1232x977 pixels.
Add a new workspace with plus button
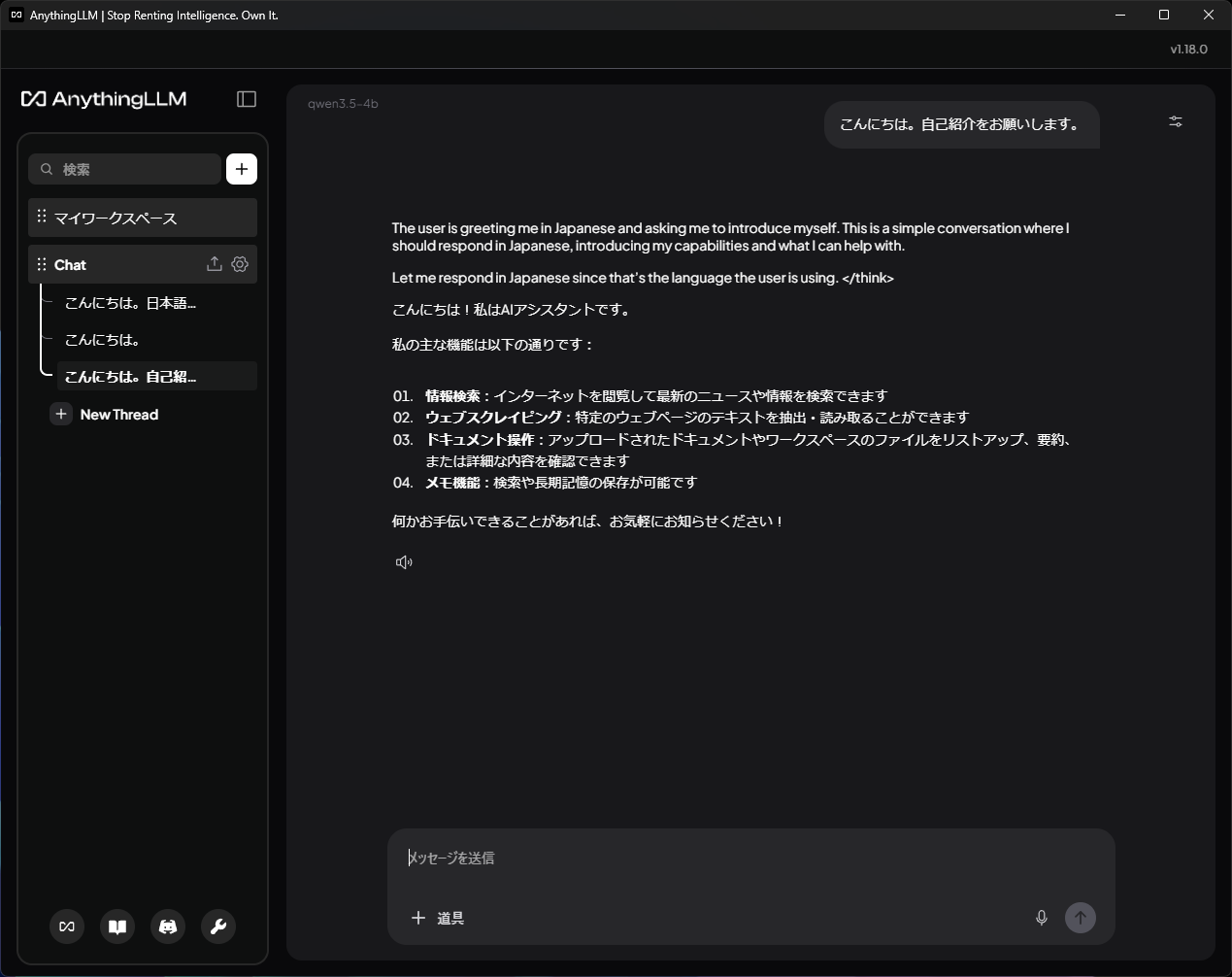pos(242,169)
